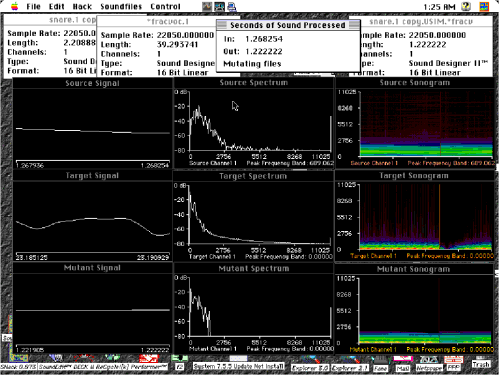Click the monitor icon in menu bar
Image resolution: width=500 pixels, height=376 pixels.
(x=219, y=6)
